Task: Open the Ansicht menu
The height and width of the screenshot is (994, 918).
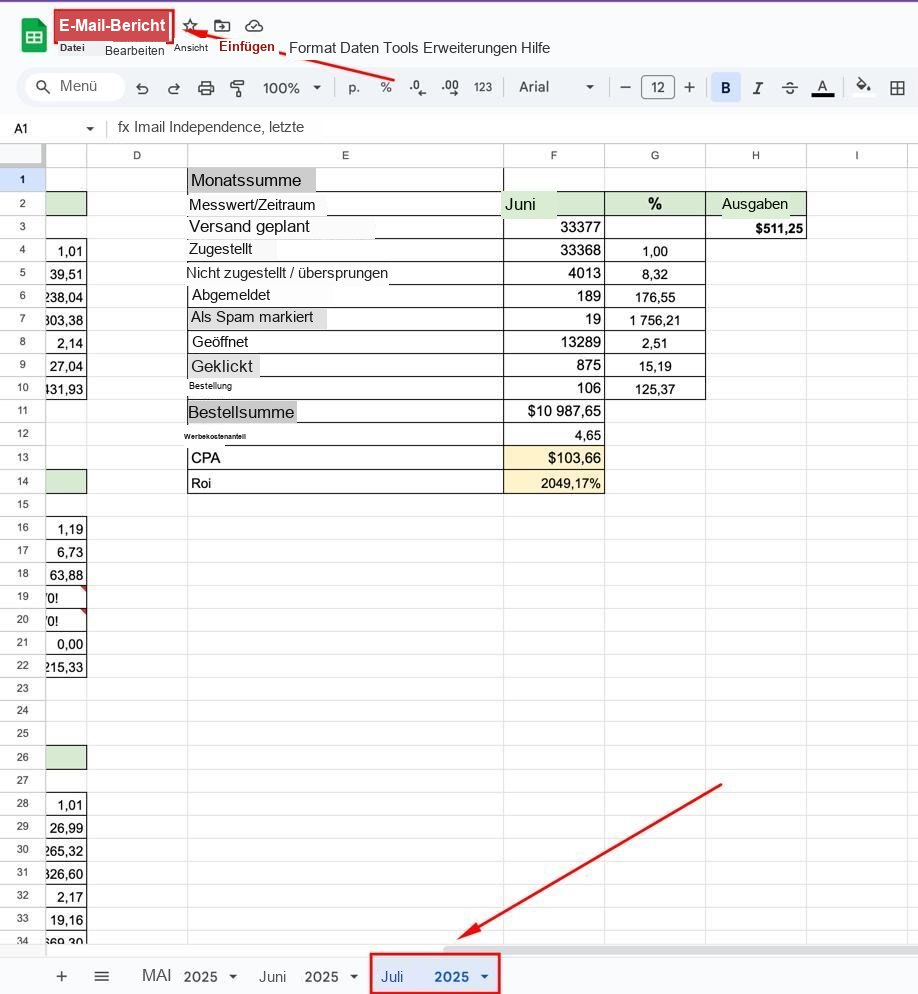Action: tap(191, 48)
